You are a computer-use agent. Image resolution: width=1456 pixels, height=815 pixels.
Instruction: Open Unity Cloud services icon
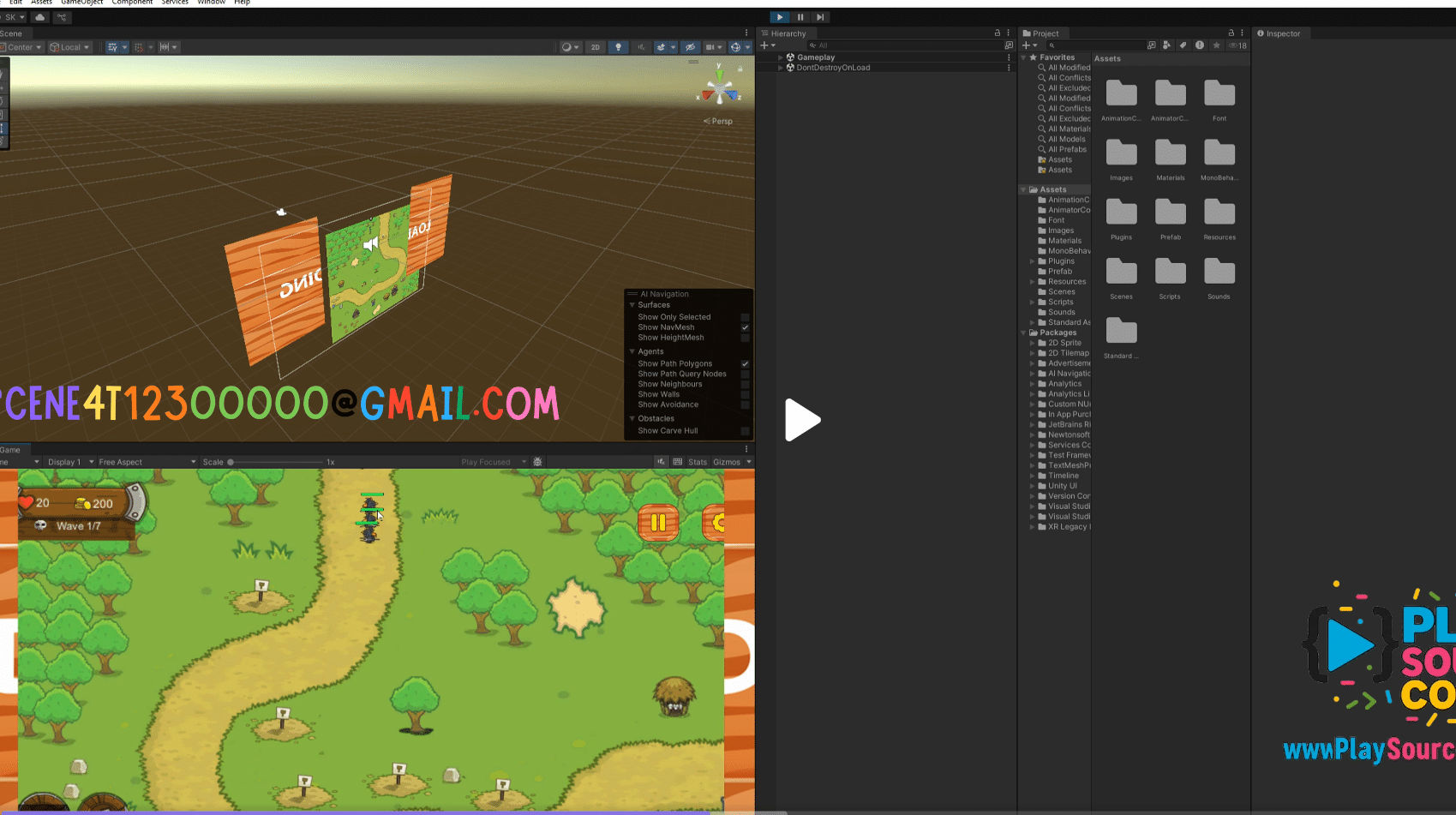pos(40,17)
